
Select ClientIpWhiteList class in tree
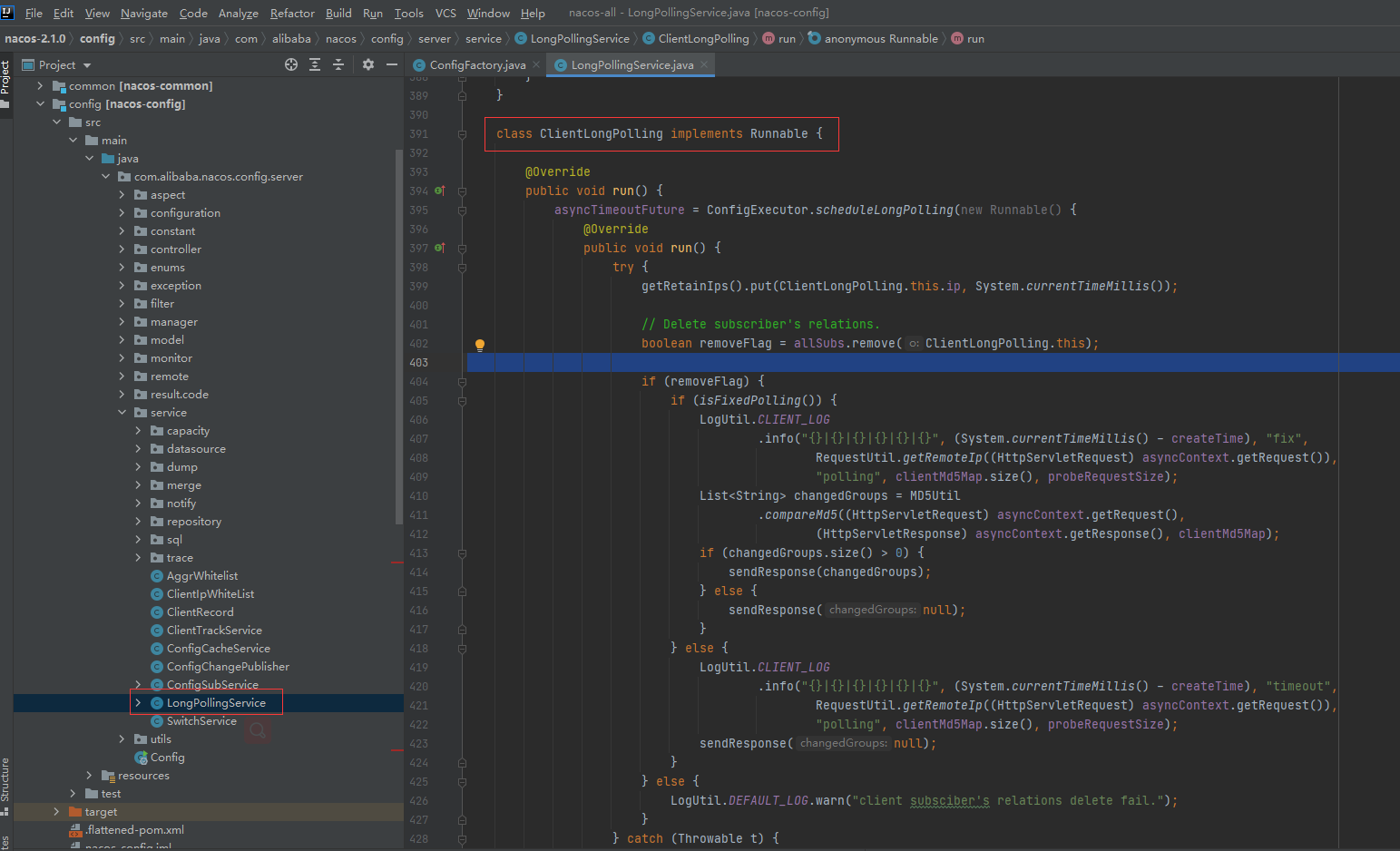[210, 594]
